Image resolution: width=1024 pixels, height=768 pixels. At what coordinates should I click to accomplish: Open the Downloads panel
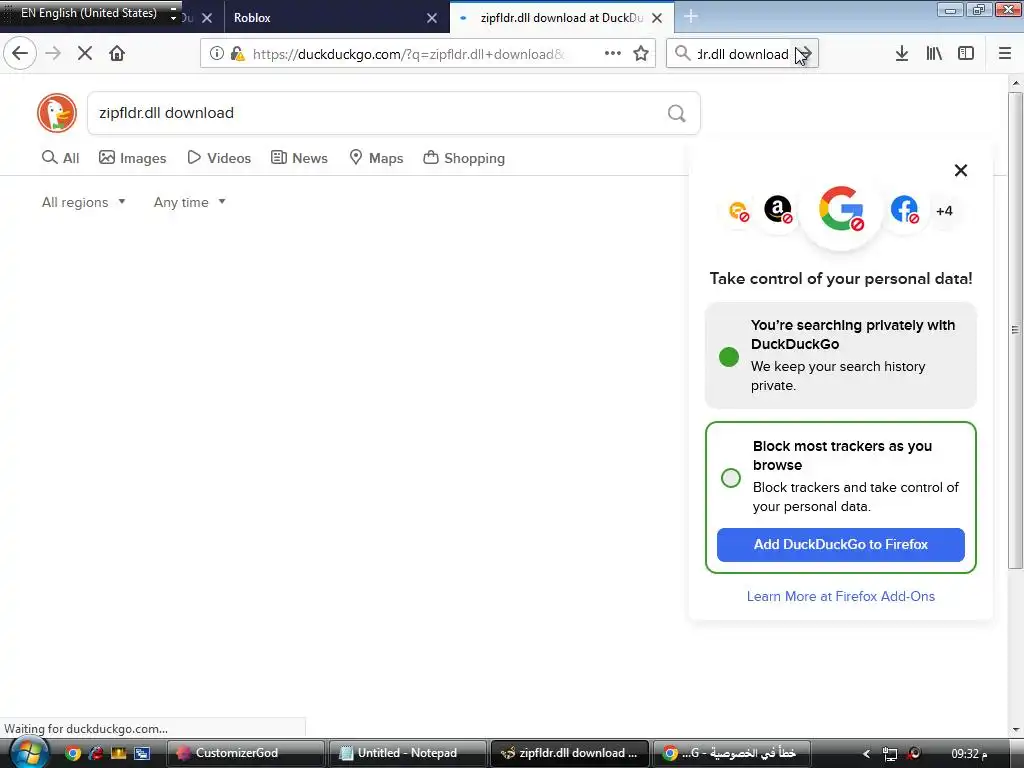[x=902, y=54]
